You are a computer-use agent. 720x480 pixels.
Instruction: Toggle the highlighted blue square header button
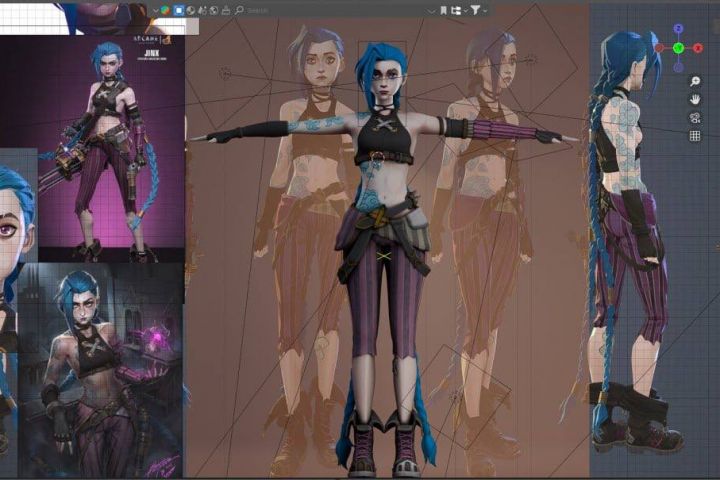click(179, 10)
